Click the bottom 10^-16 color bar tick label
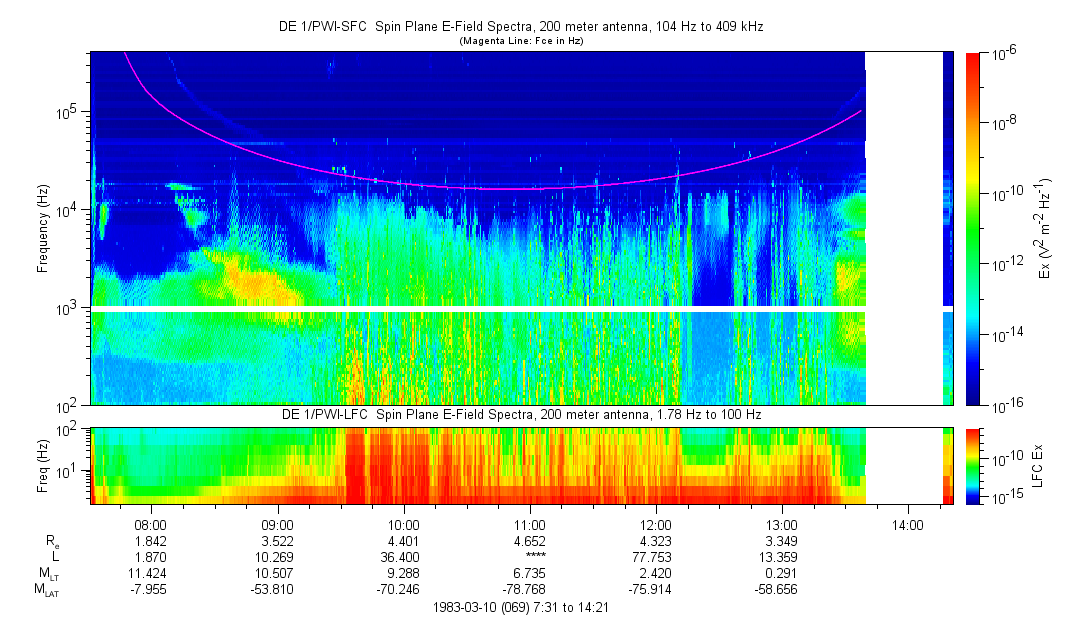The width and height of the screenshot is (1083, 620). click(x=1003, y=405)
